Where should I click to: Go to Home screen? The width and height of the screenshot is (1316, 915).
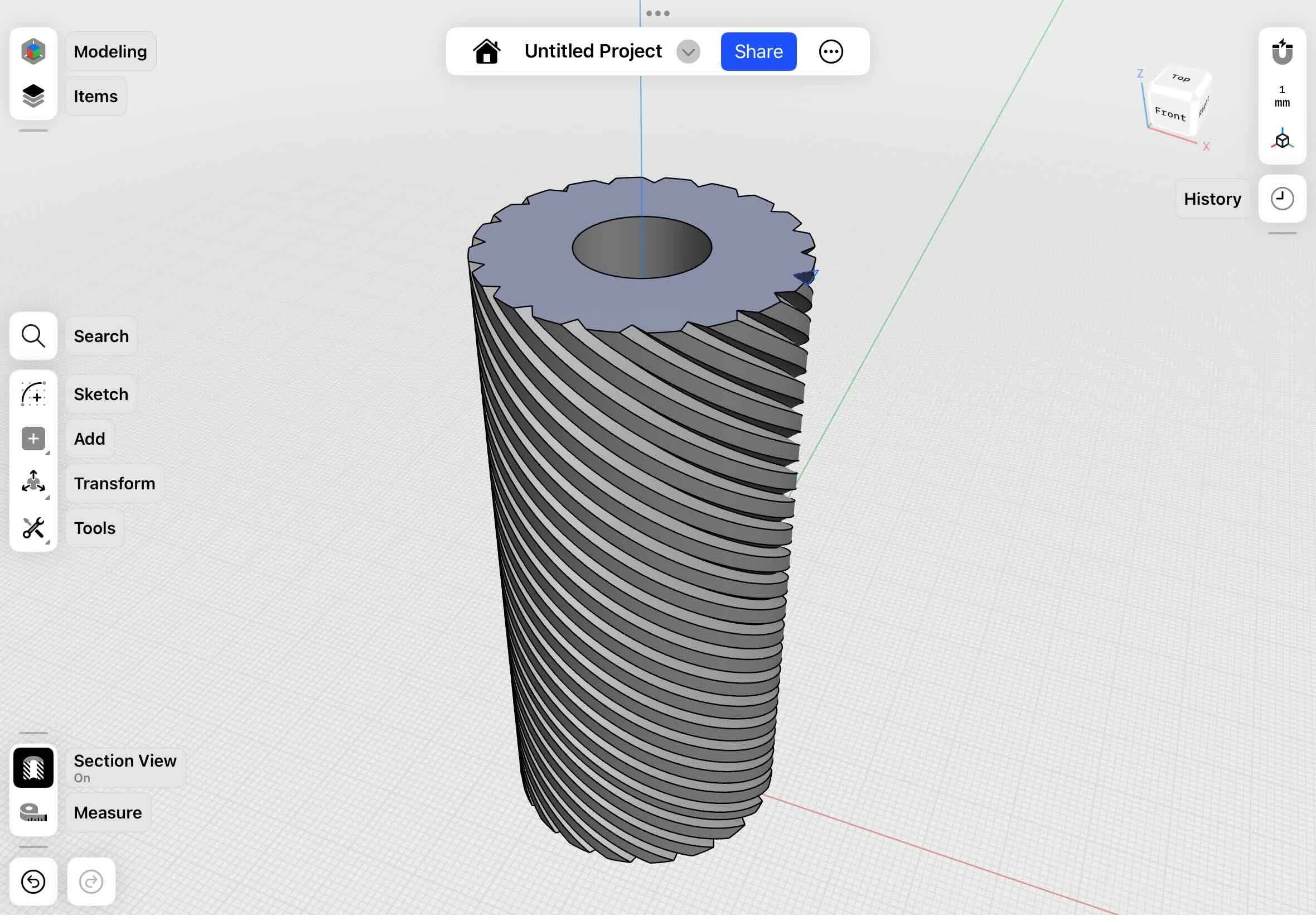pyautogui.click(x=486, y=51)
